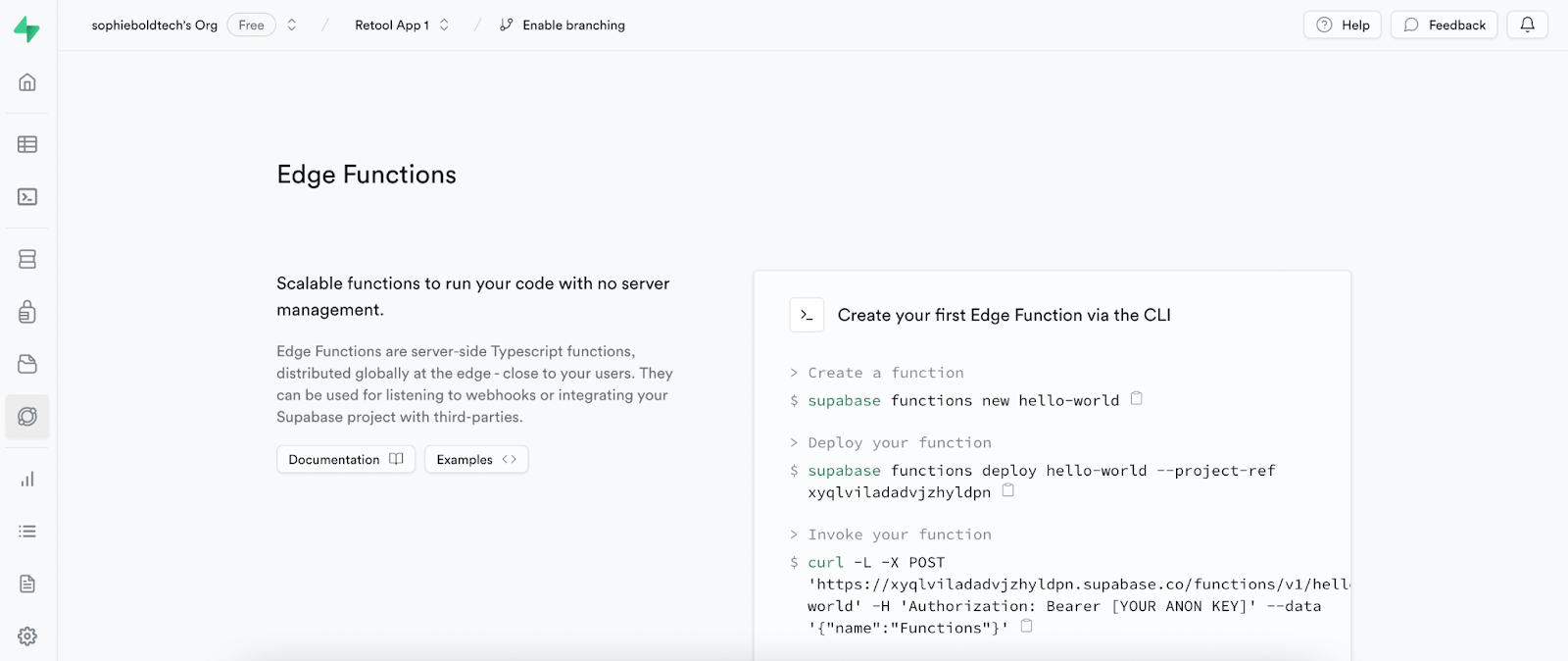Open the Storage icon in sidebar
Image resolution: width=1568 pixels, height=661 pixels.
(27, 364)
